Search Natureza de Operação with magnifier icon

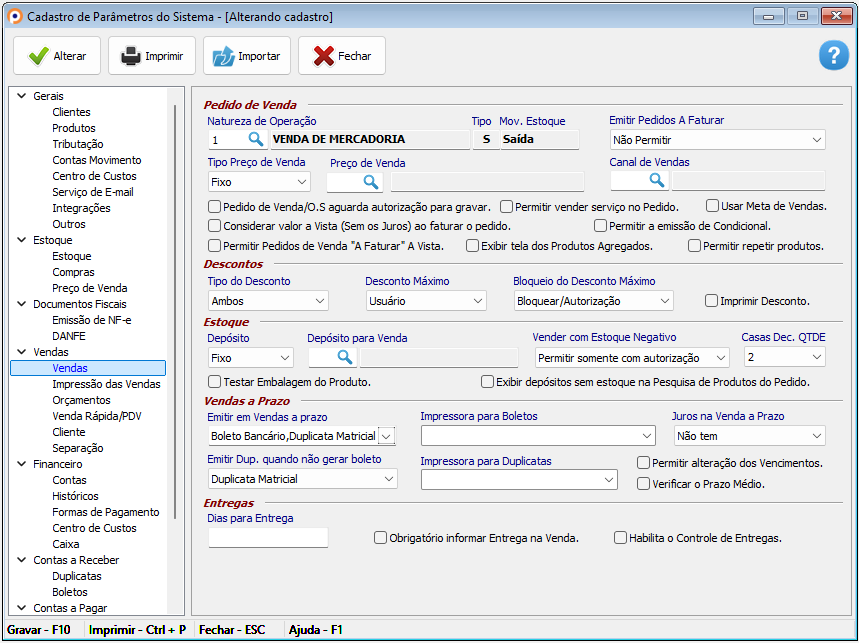(255, 139)
